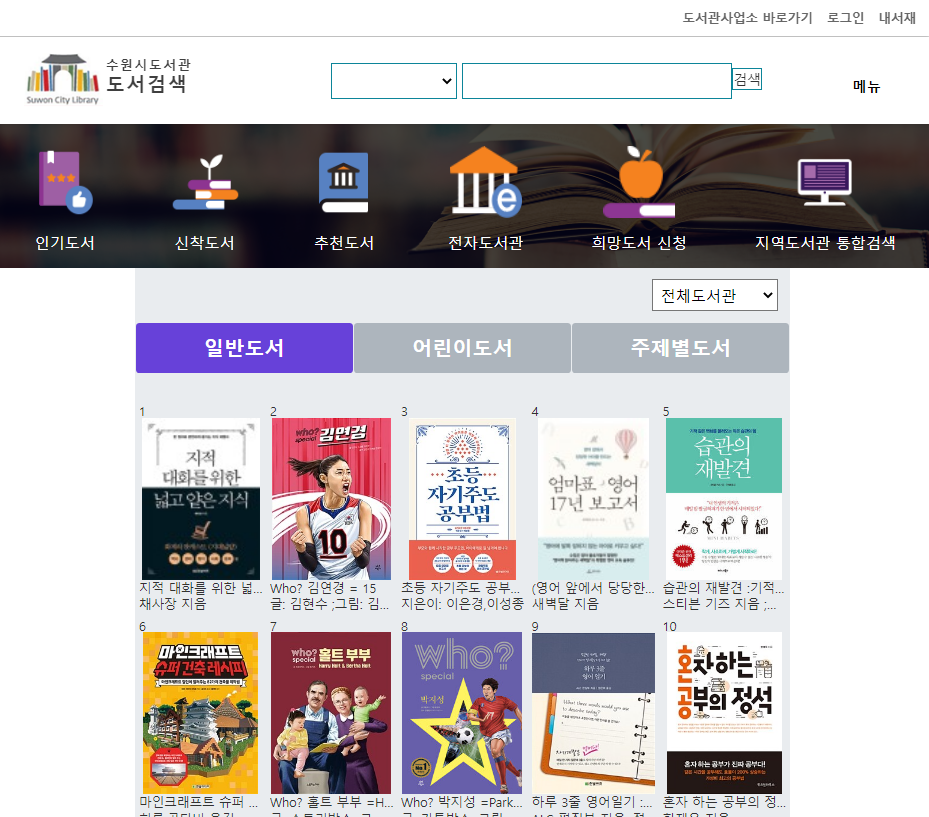Click the title text Who? 홀트 부부 =H...
Viewport: 929px width, 817px height.
click(332, 802)
